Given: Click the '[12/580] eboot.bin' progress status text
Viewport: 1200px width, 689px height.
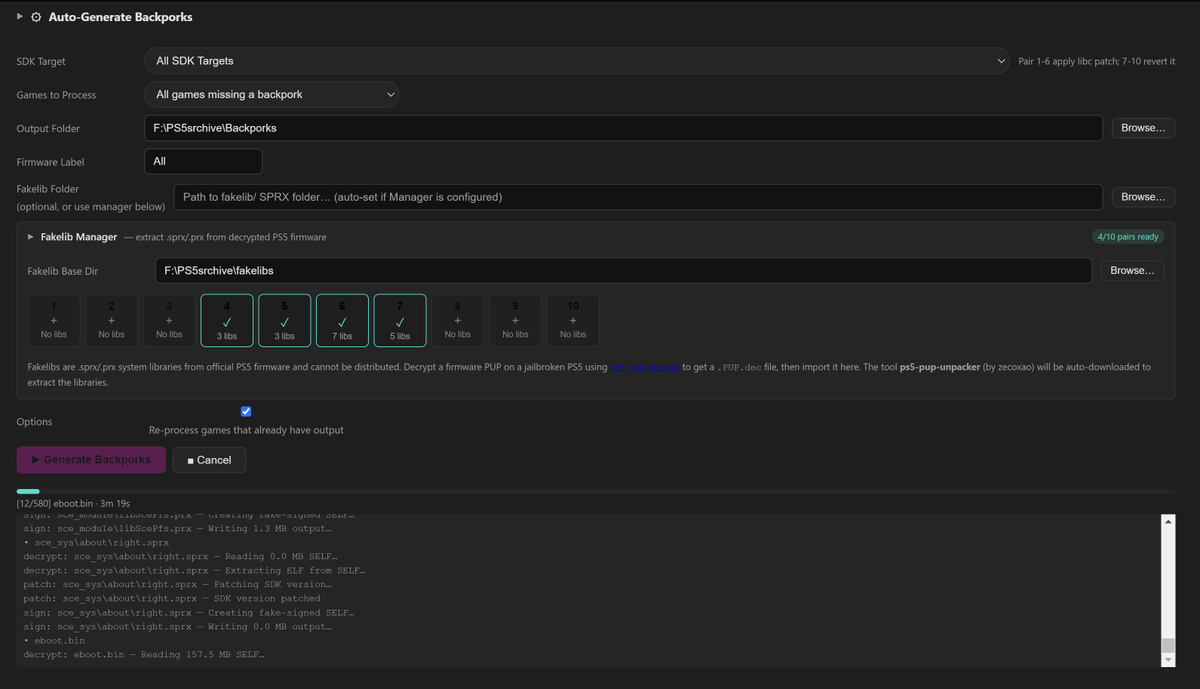Looking at the screenshot, I should click(73, 503).
